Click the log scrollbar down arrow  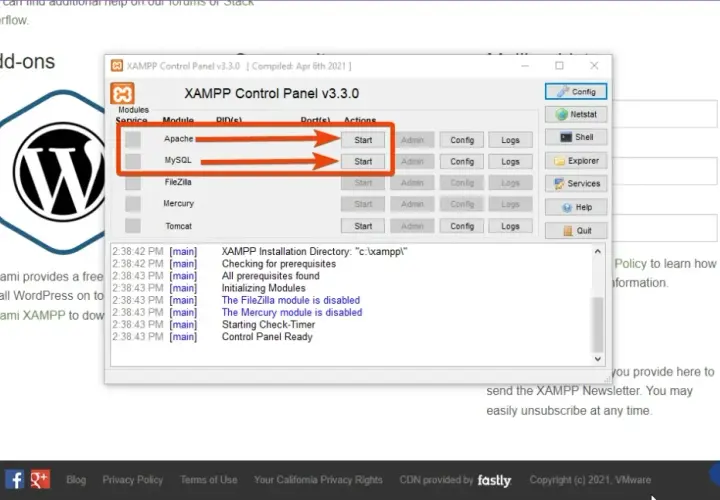pos(597,359)
